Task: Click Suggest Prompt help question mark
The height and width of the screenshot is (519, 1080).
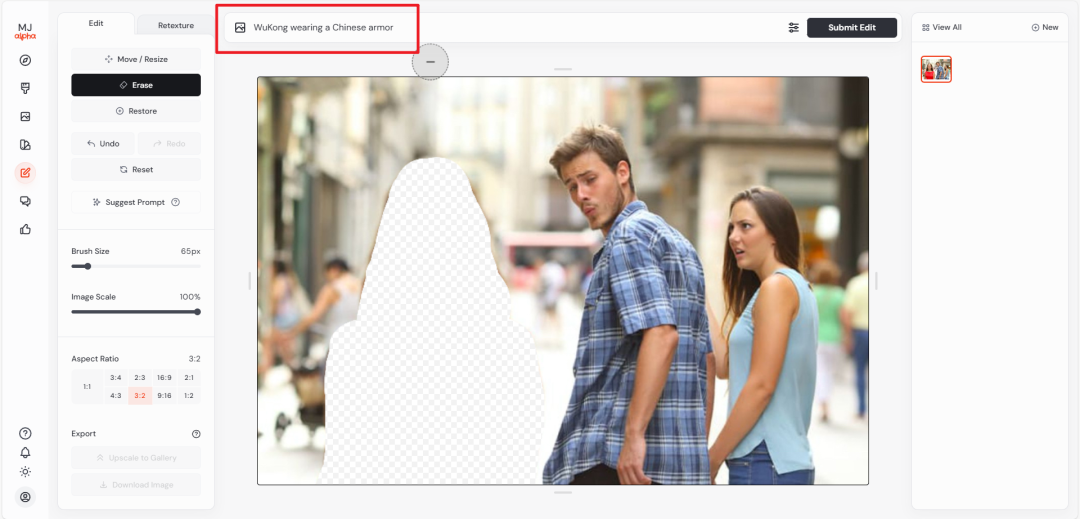Action: (x=176, y=202)
